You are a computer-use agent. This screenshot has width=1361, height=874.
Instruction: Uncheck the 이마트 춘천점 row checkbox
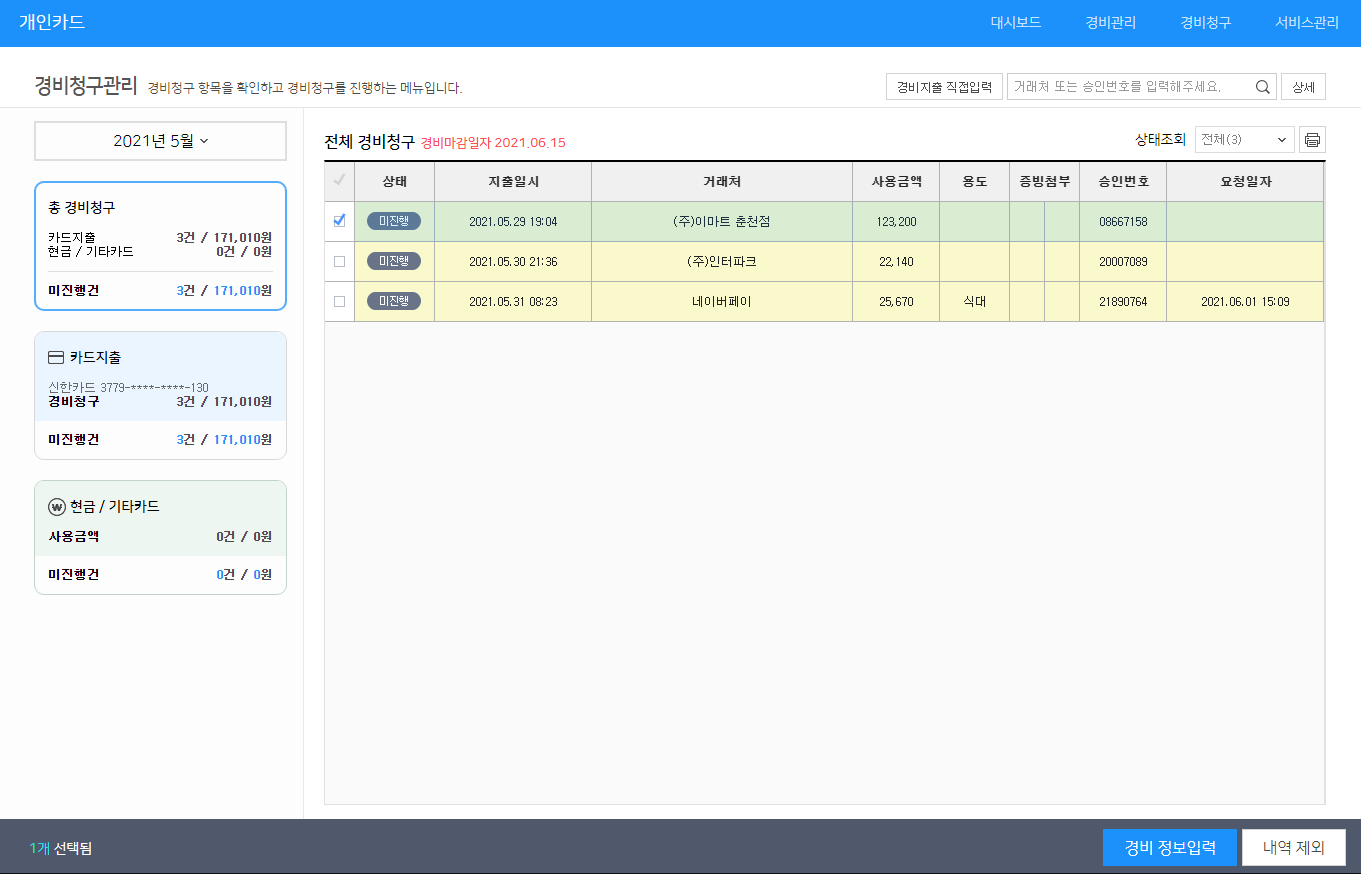tap(339, 221)
